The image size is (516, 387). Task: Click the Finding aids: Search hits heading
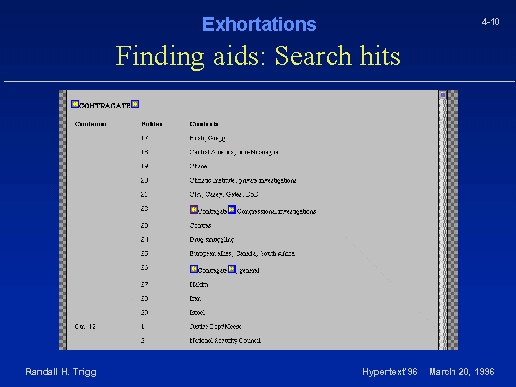258,56
